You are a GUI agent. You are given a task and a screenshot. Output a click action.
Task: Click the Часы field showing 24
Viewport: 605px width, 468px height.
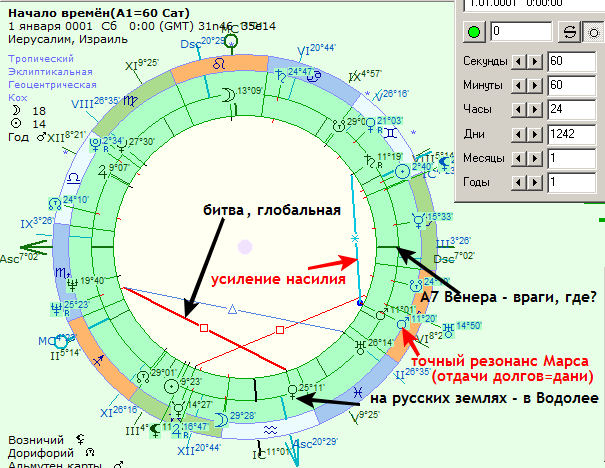[572, 110]
